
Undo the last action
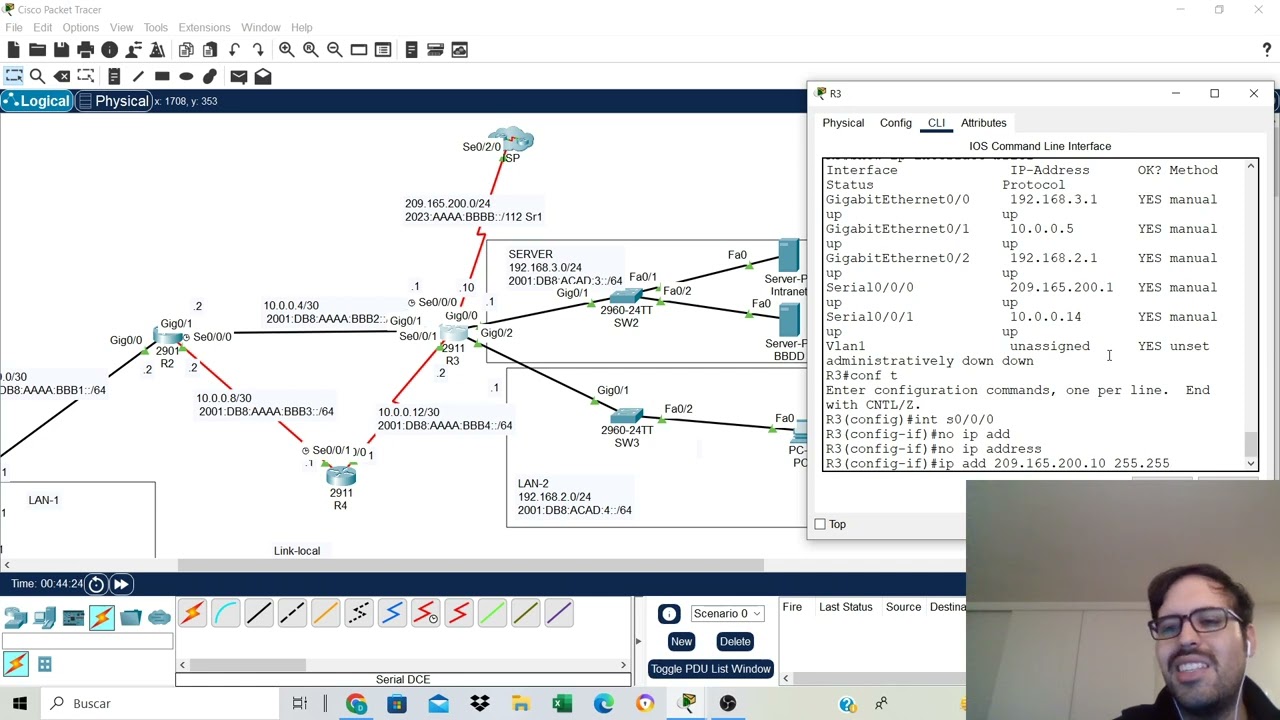[x=234, y=50]
